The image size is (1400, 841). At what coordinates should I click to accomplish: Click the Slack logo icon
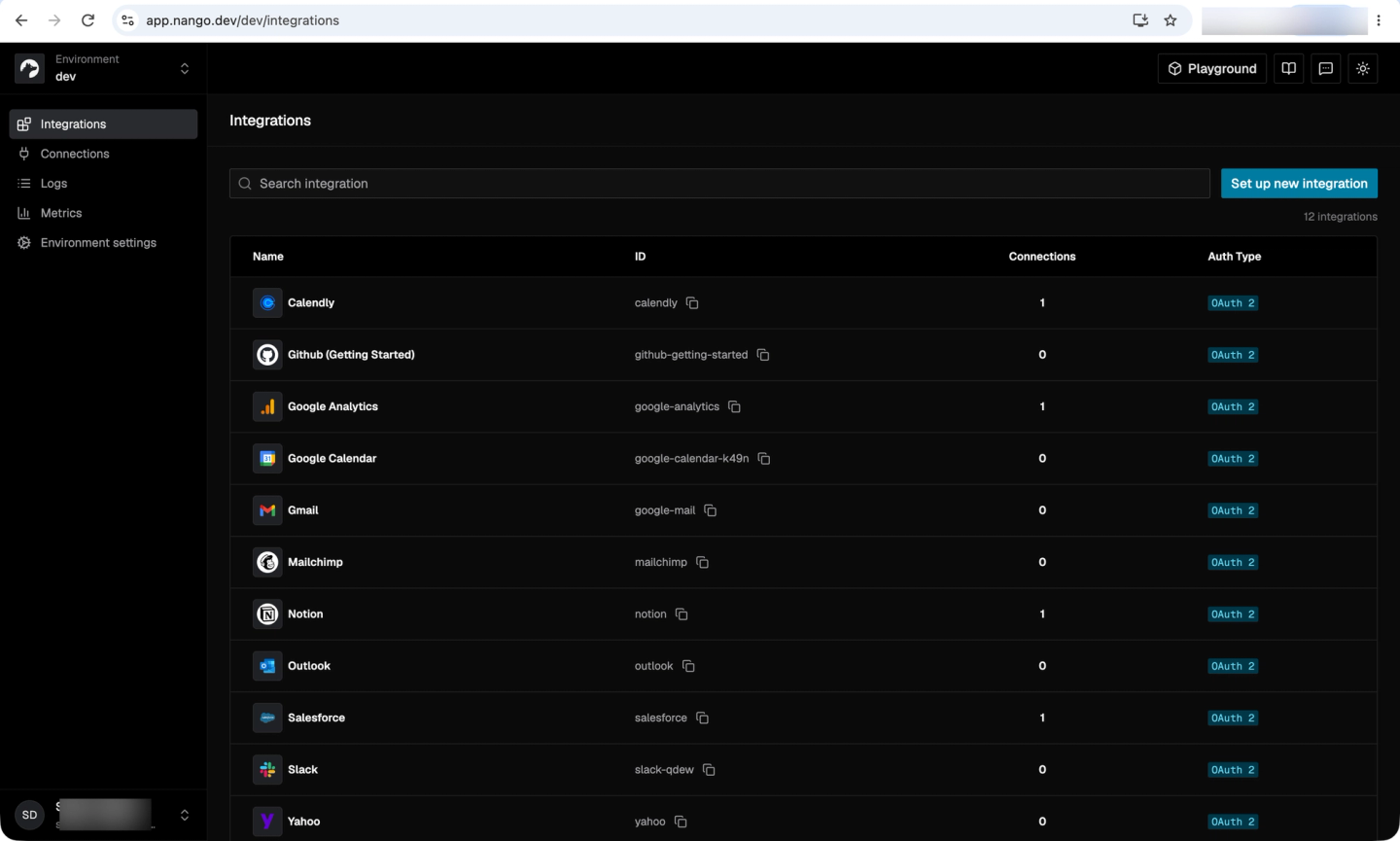click(267, 770)
